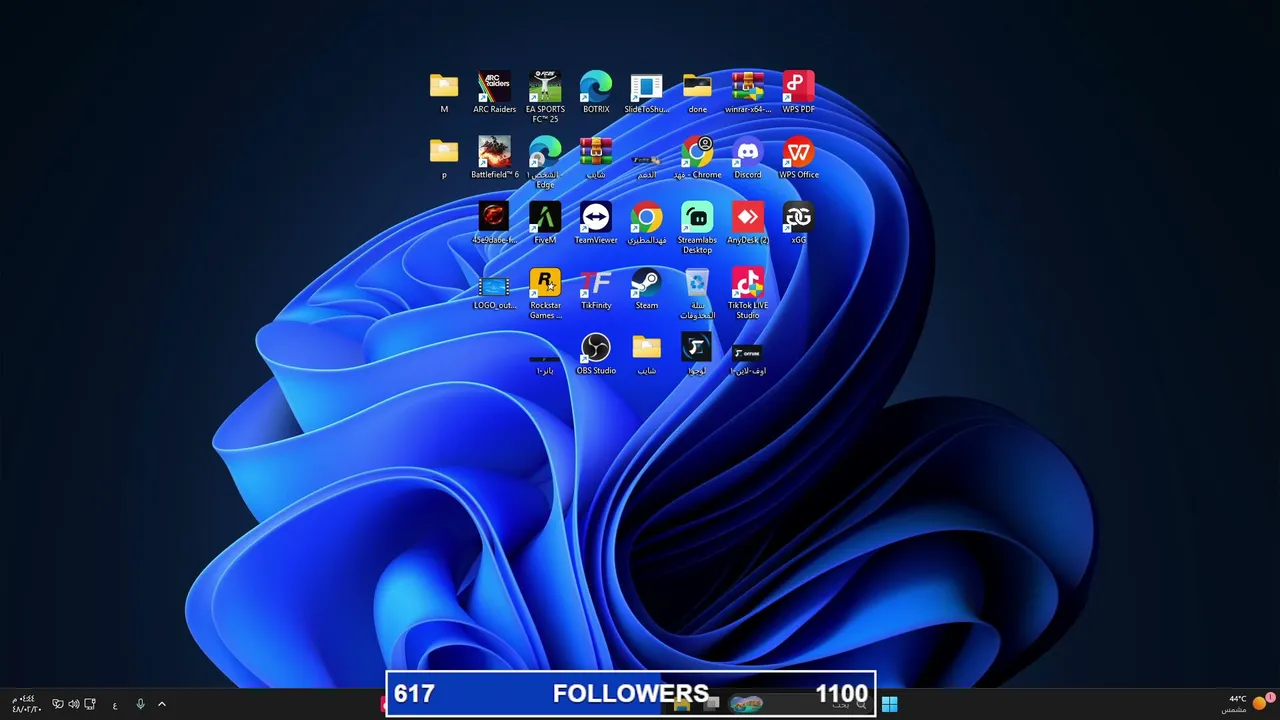The image size is (1280, 720).
Task: Select the winrar-x64 installer icon
Action: tap(748, 92)
